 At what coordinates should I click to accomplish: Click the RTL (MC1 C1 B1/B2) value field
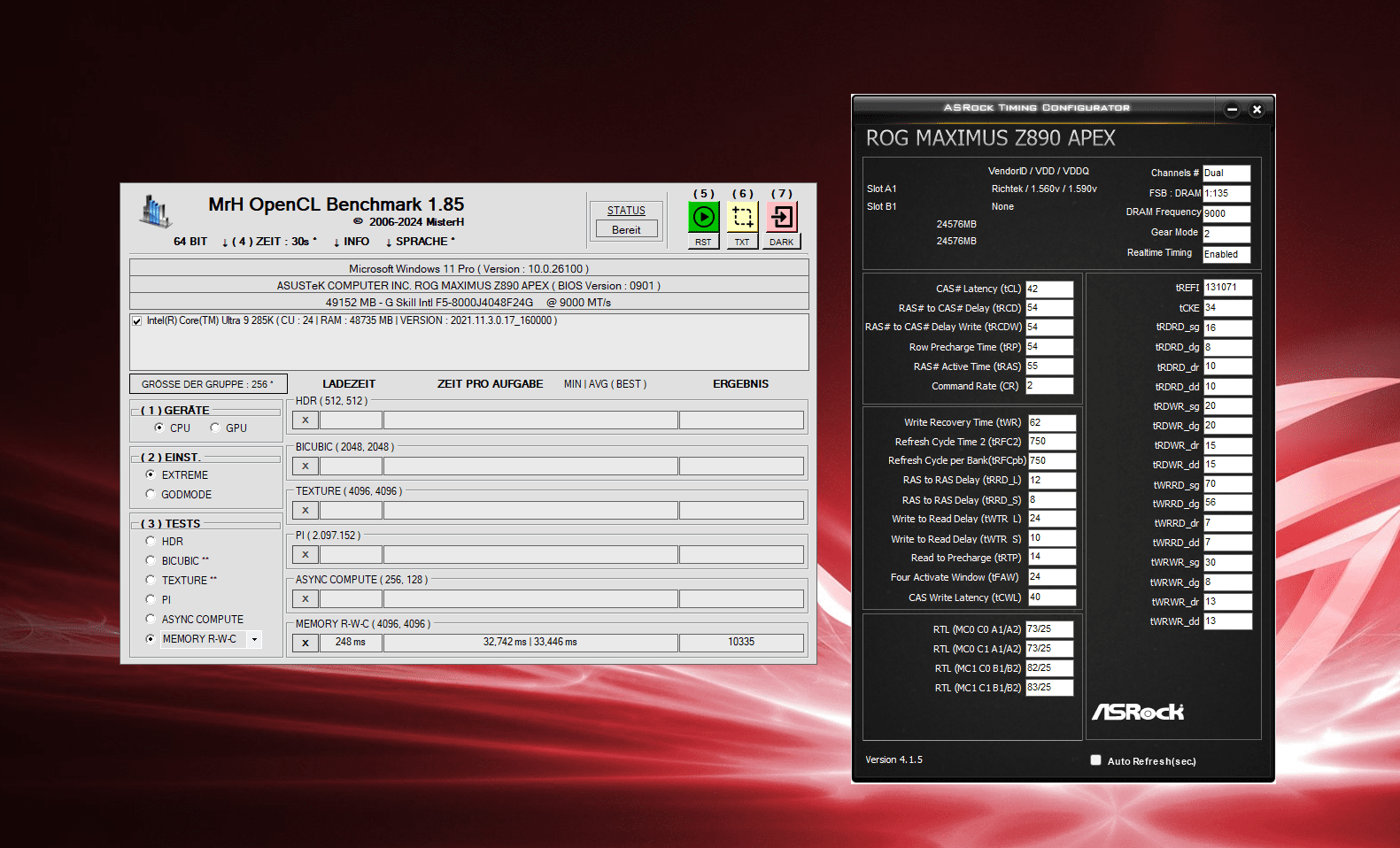1049,688
